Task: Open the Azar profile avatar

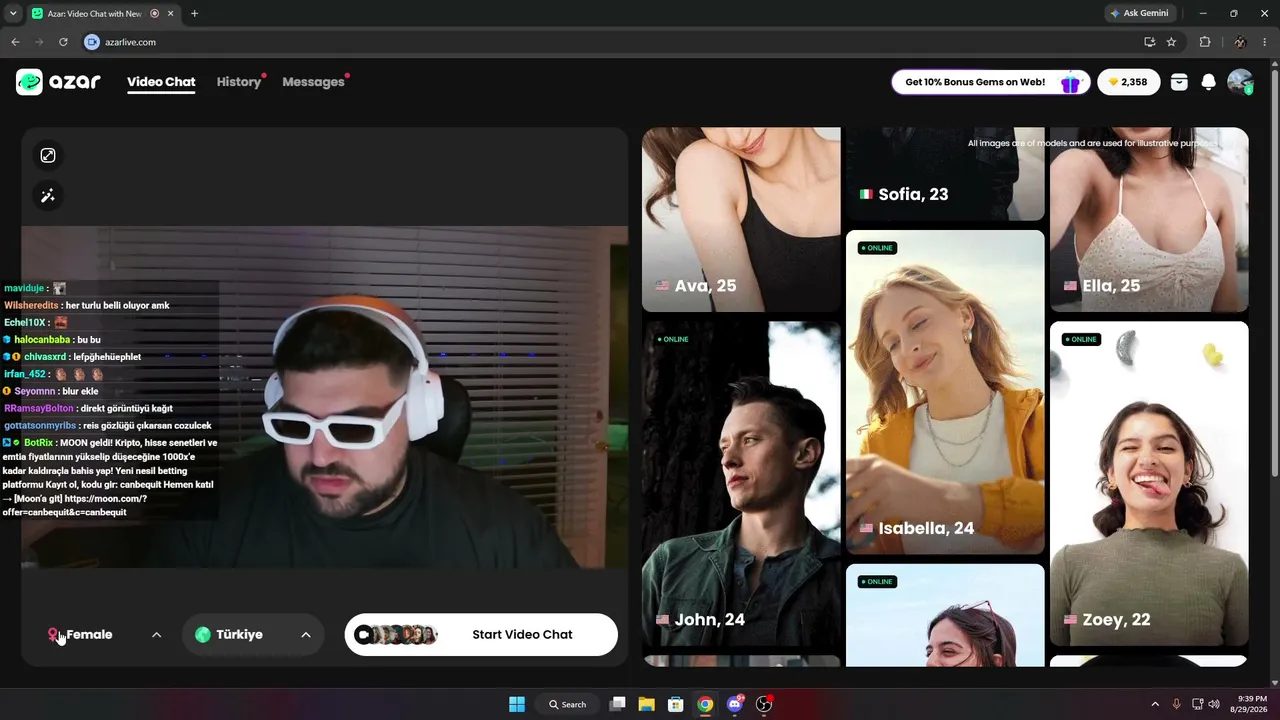Action: point(1240,82)
